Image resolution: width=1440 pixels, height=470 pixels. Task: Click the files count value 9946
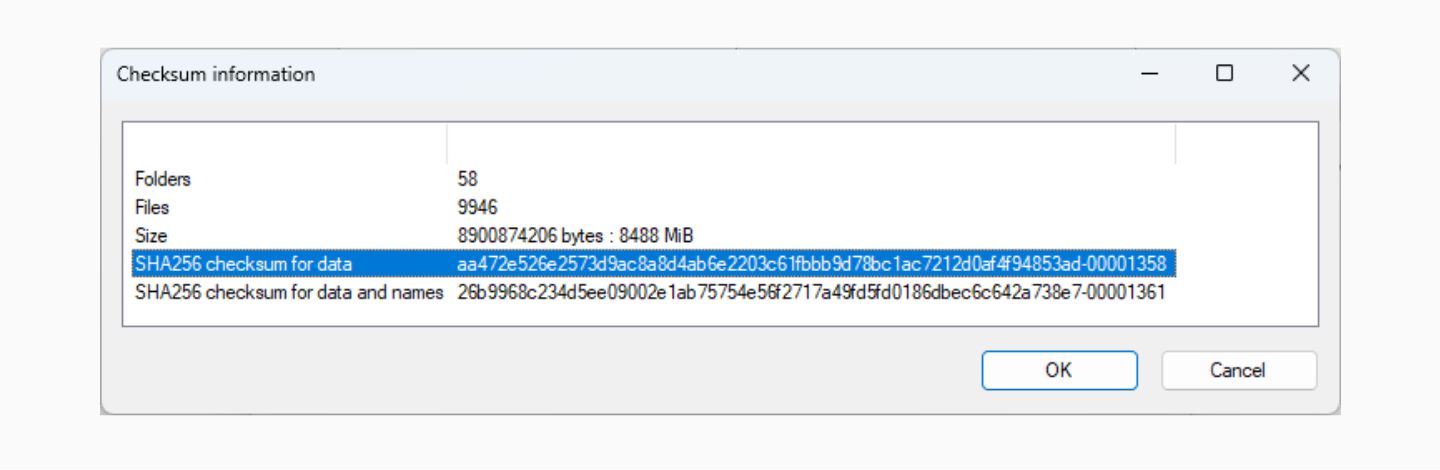(477, 207)
